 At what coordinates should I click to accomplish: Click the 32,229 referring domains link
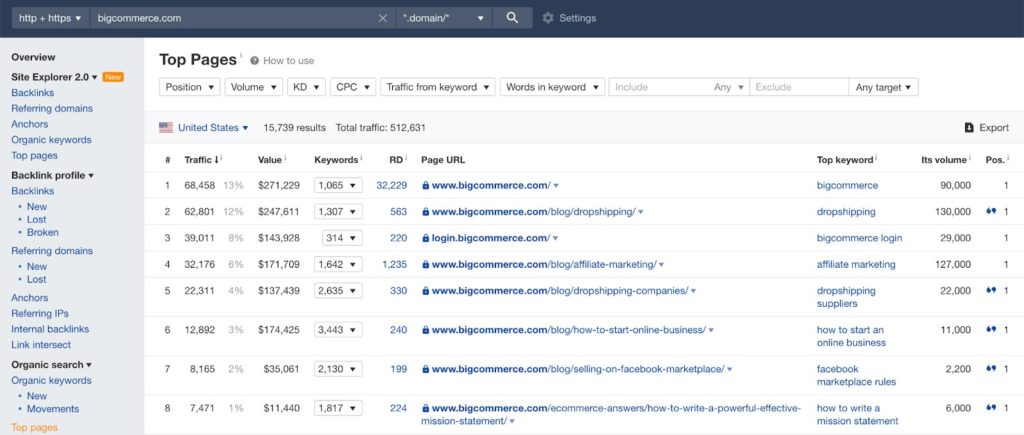pyautogui.click(x=391, y=185)
